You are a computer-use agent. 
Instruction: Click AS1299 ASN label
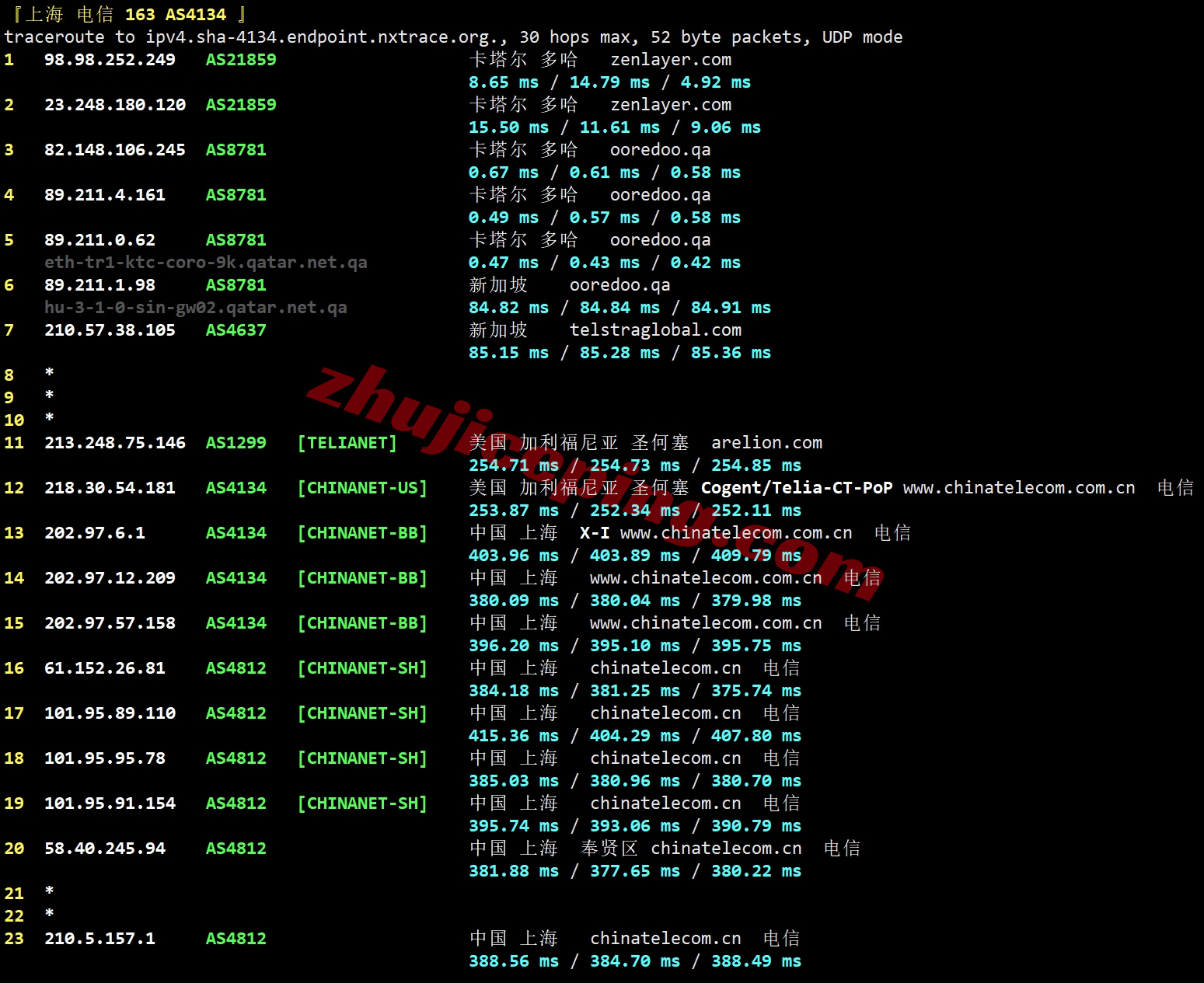click(x=236, y=443)
